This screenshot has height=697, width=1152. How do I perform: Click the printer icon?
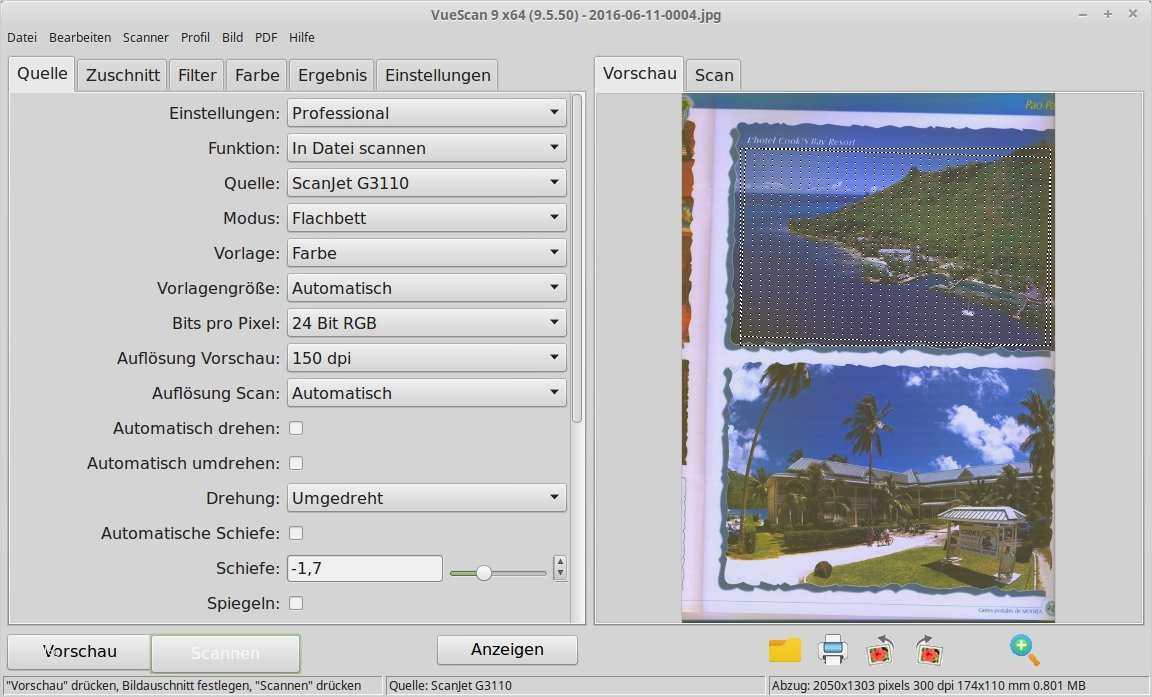[832, 650]
